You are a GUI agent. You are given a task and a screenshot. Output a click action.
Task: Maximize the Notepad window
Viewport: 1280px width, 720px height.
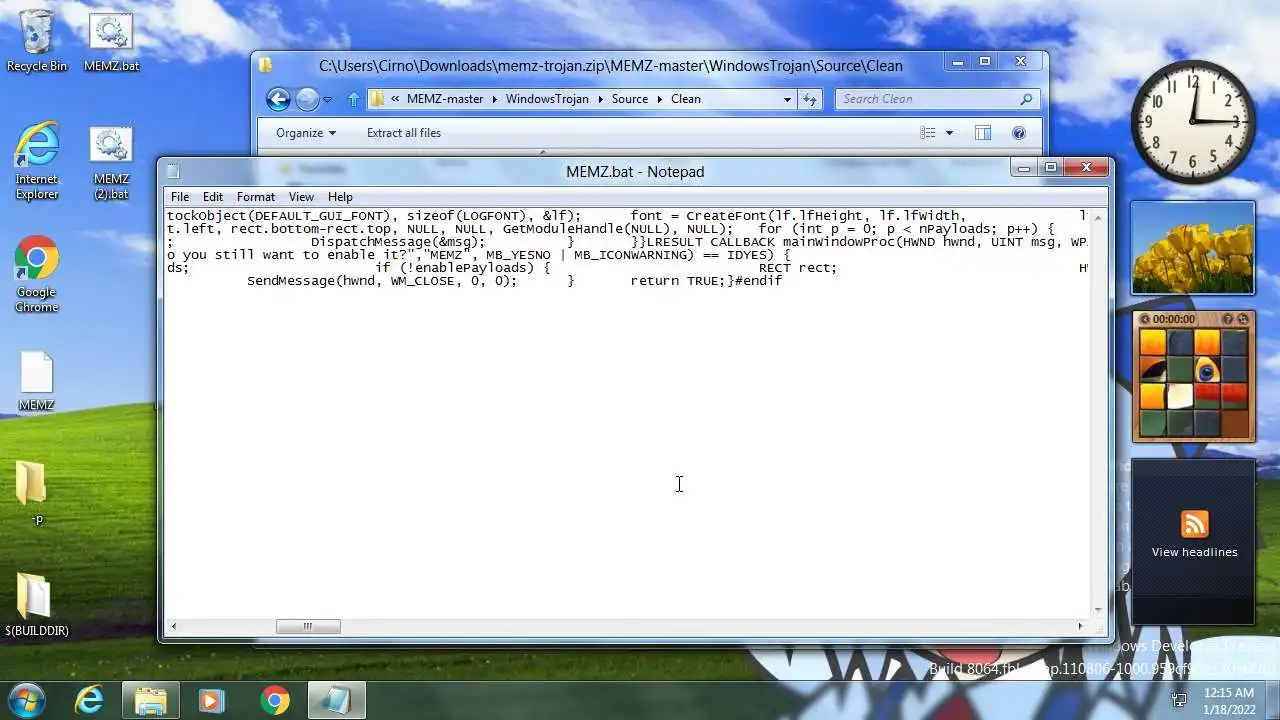tap(1051, 168)
